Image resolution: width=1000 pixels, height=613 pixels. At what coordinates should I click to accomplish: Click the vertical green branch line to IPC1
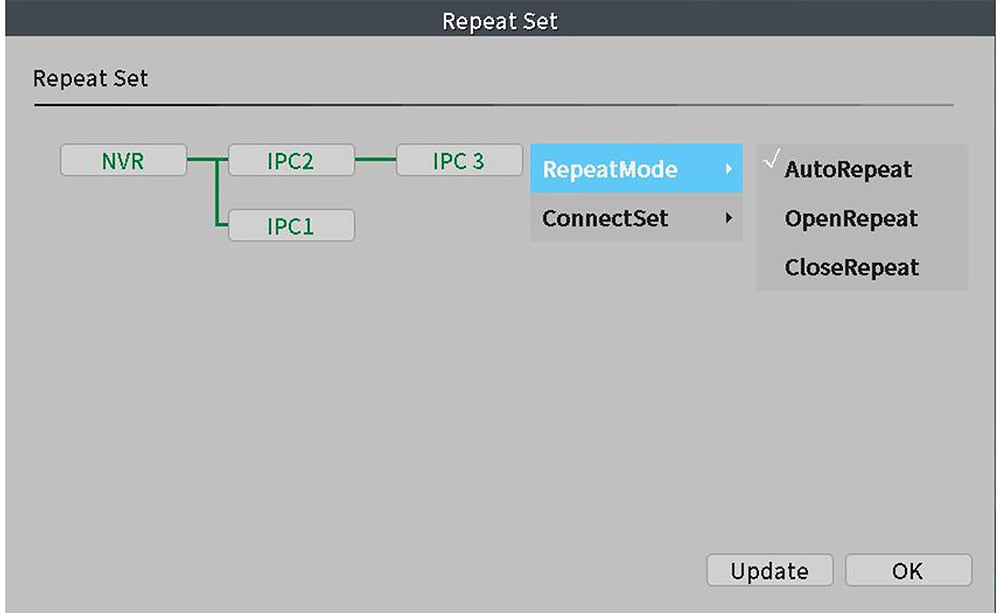217,193
